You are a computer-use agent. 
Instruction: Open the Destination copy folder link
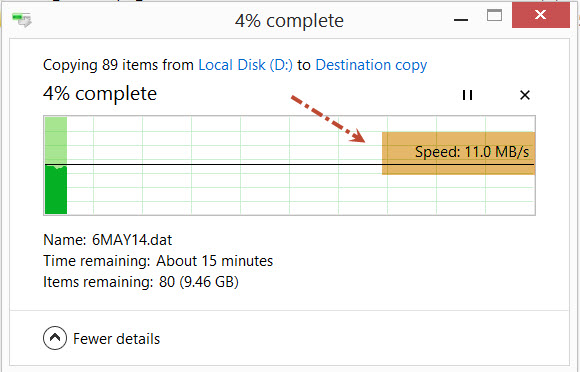(371, 65)
